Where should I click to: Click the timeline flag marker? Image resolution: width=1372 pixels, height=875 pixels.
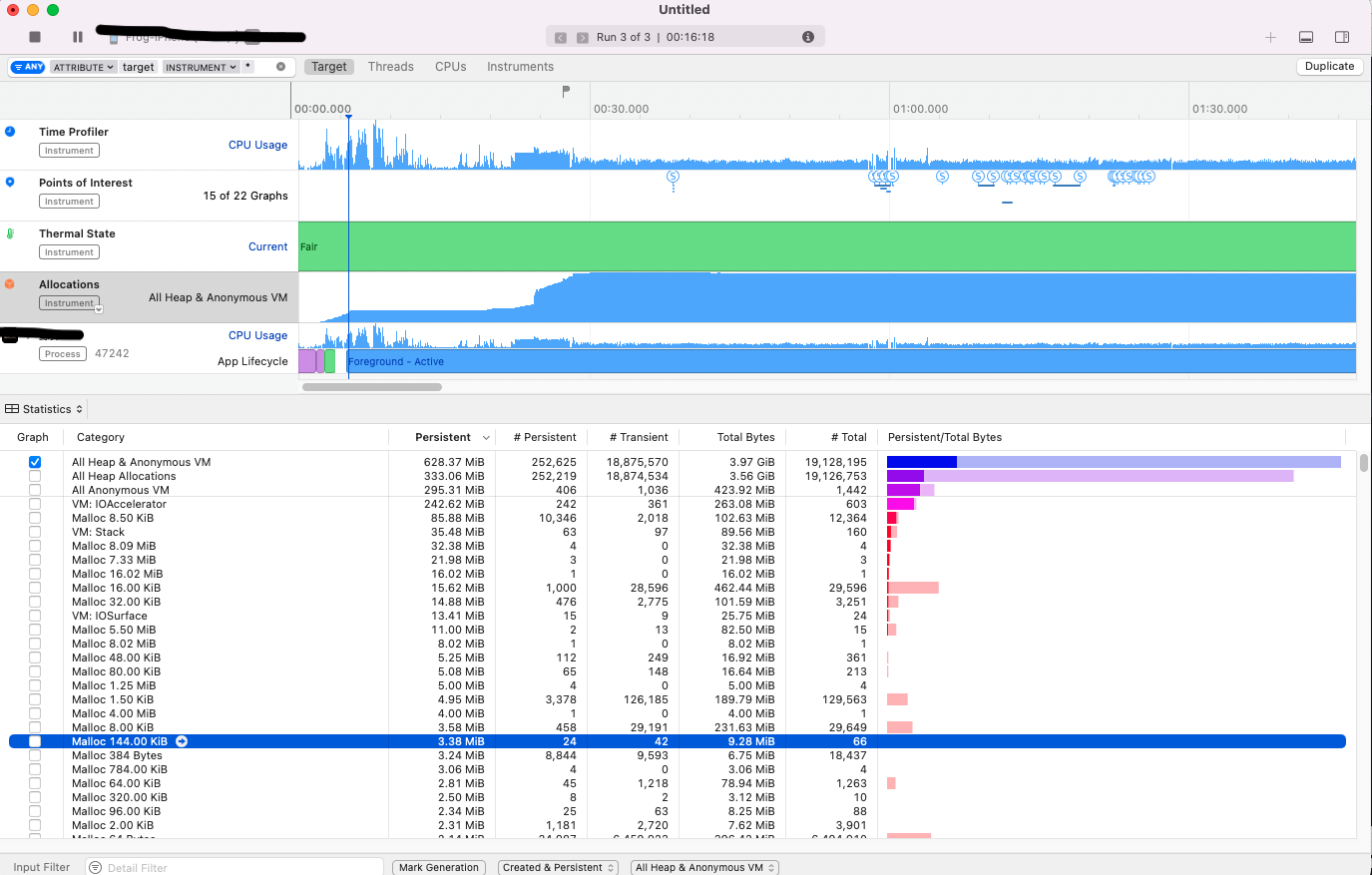tap(566, 91)
